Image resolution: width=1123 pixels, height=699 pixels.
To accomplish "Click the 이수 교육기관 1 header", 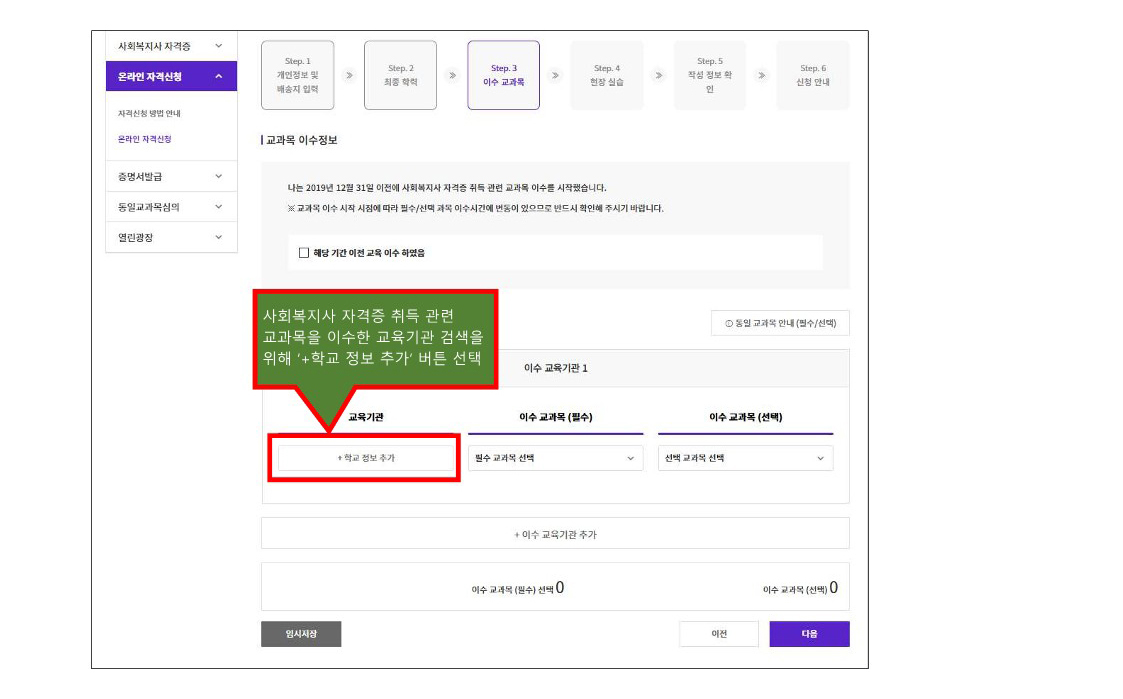I will 556,368.
